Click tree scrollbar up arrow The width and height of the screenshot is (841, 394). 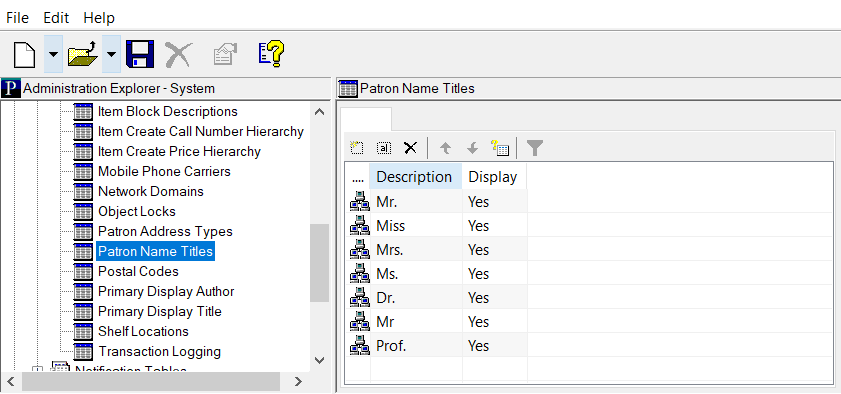pos(319,112)
